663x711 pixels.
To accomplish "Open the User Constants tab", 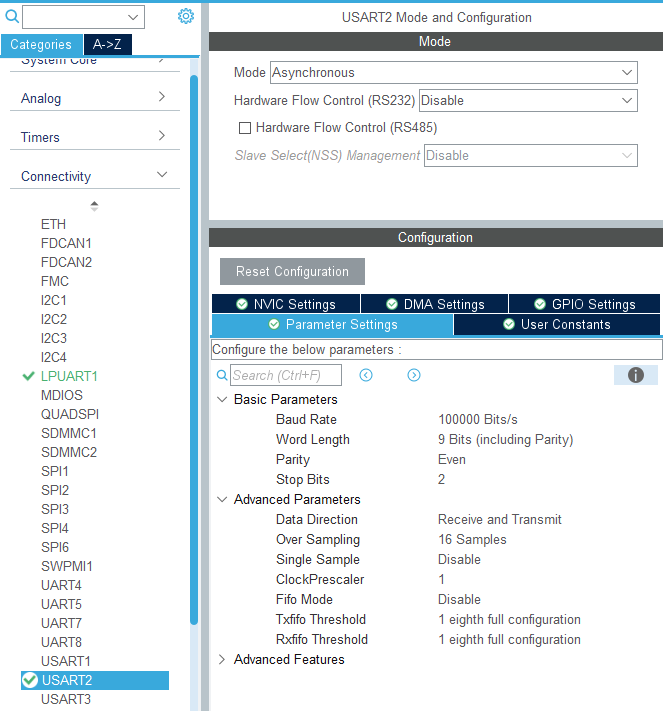I will (556, 325).
